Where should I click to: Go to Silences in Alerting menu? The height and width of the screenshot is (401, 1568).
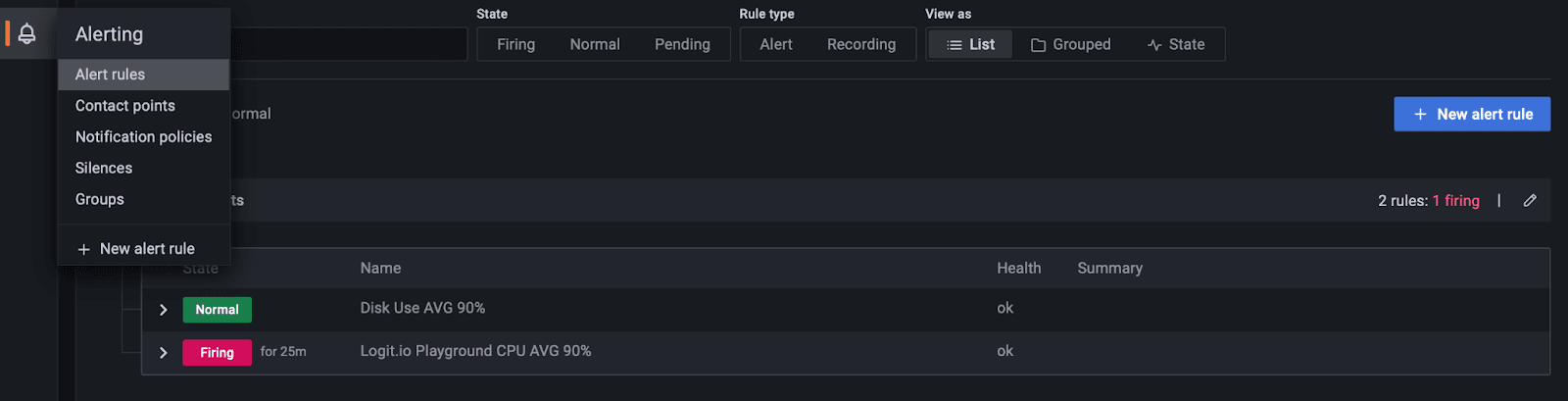(104, 169)
